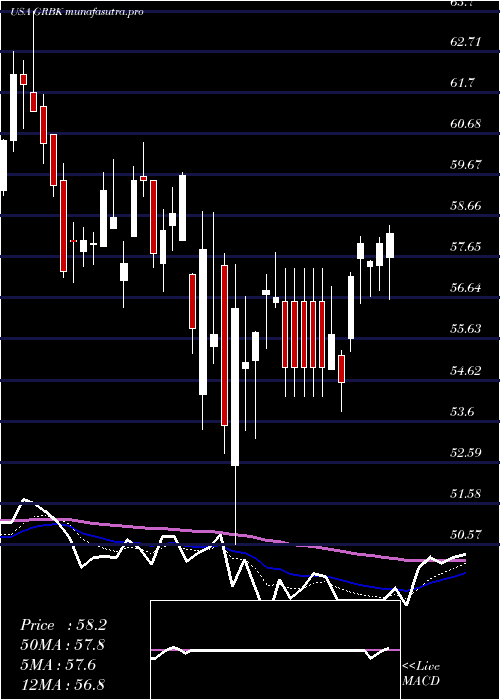Click the USA GRBK munafasutra.pro title text

(x=77, y=12)
